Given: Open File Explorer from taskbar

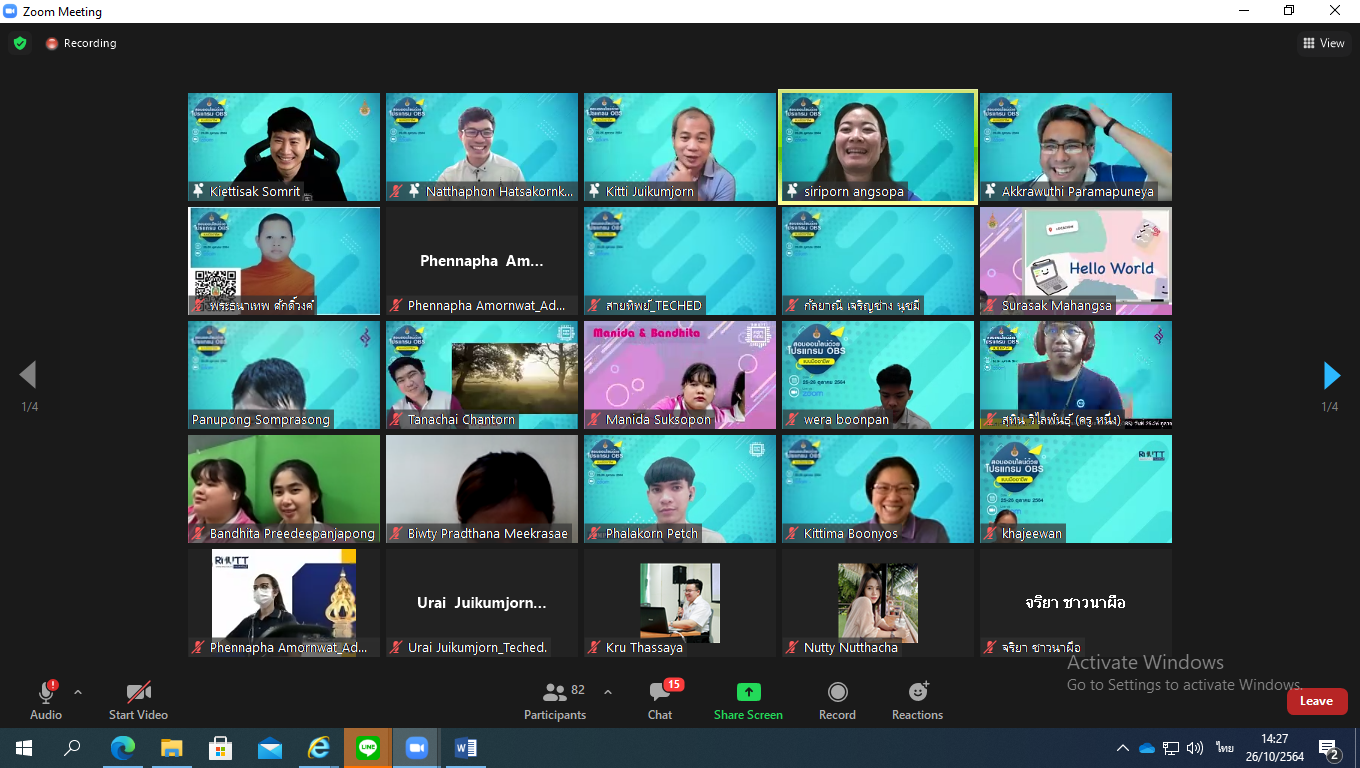Looking at the screenshot, I should click(x=171, y=748).
